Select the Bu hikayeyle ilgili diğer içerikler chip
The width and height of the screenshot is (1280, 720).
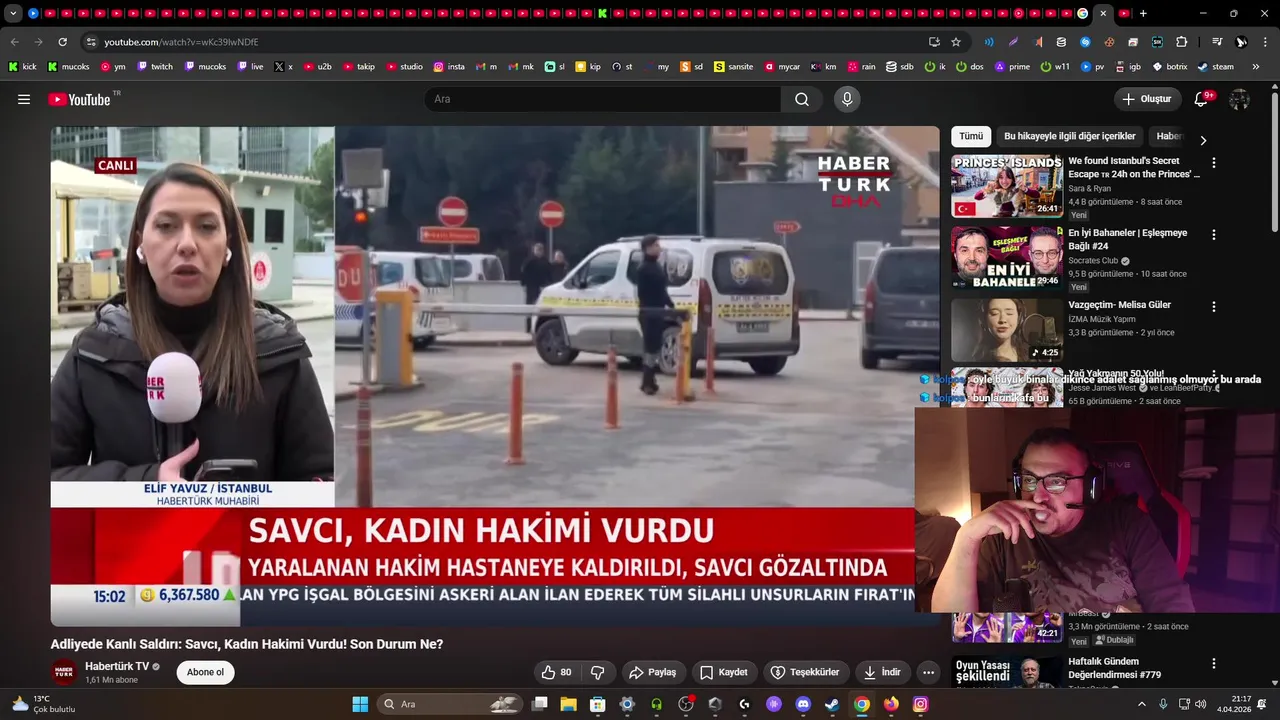[x=1070, y=136]
